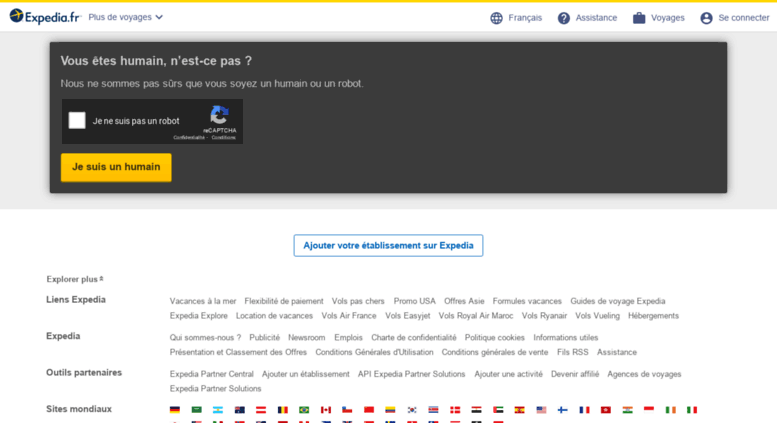This screenshot has width=777, height=423.
Task: Open 'Charte de confidentialité' link
Action: click(x=414, y=338)
